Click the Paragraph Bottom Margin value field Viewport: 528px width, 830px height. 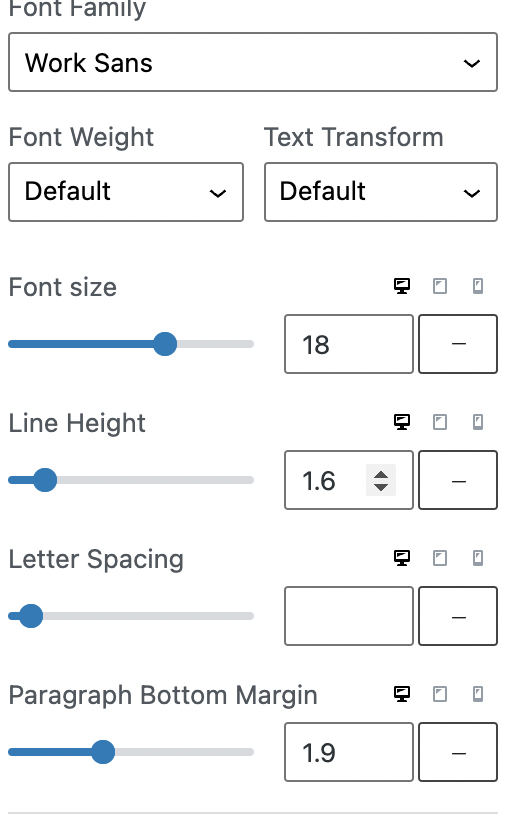coord(348,752)
